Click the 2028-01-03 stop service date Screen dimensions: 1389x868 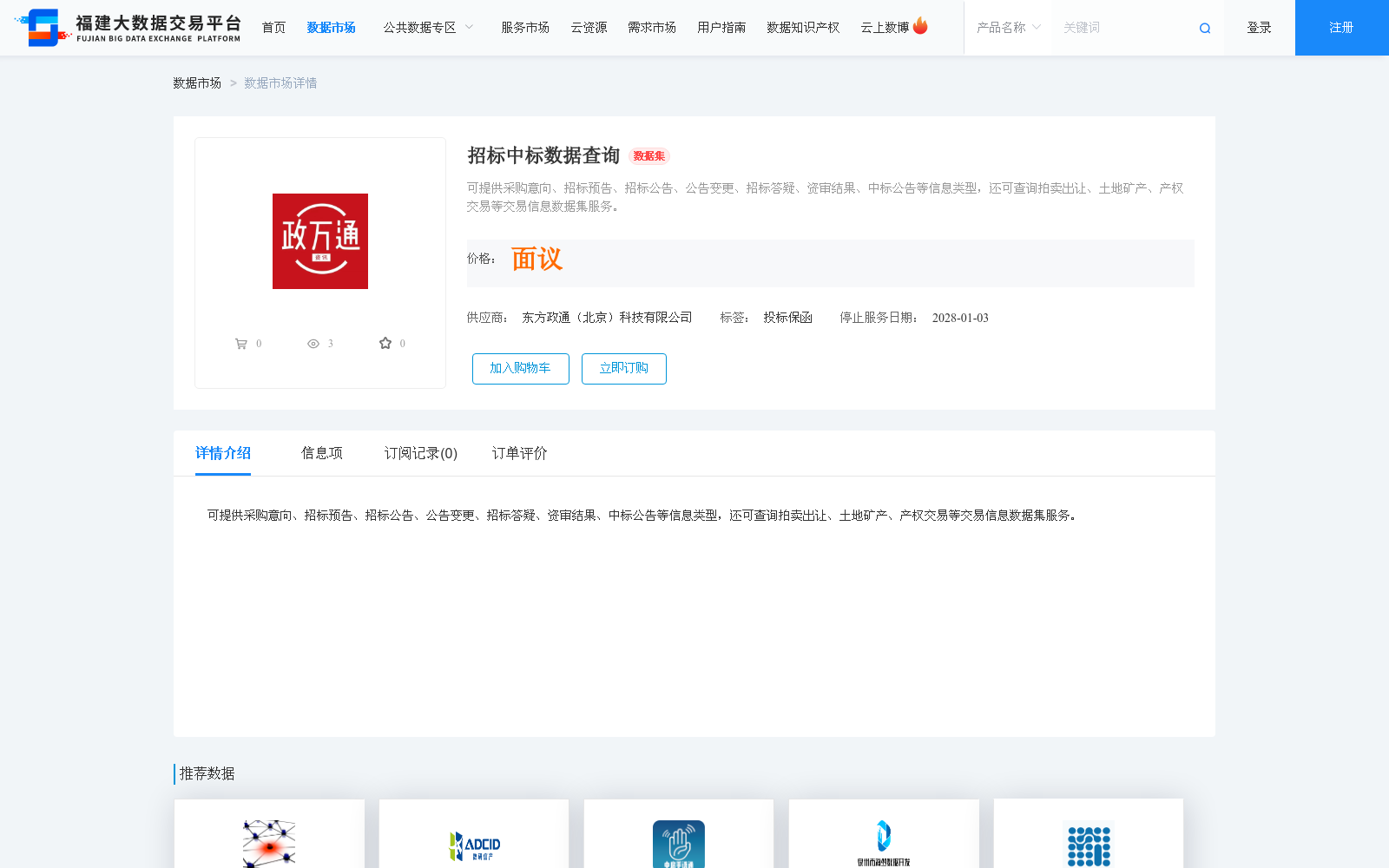[x=960, y=318]
